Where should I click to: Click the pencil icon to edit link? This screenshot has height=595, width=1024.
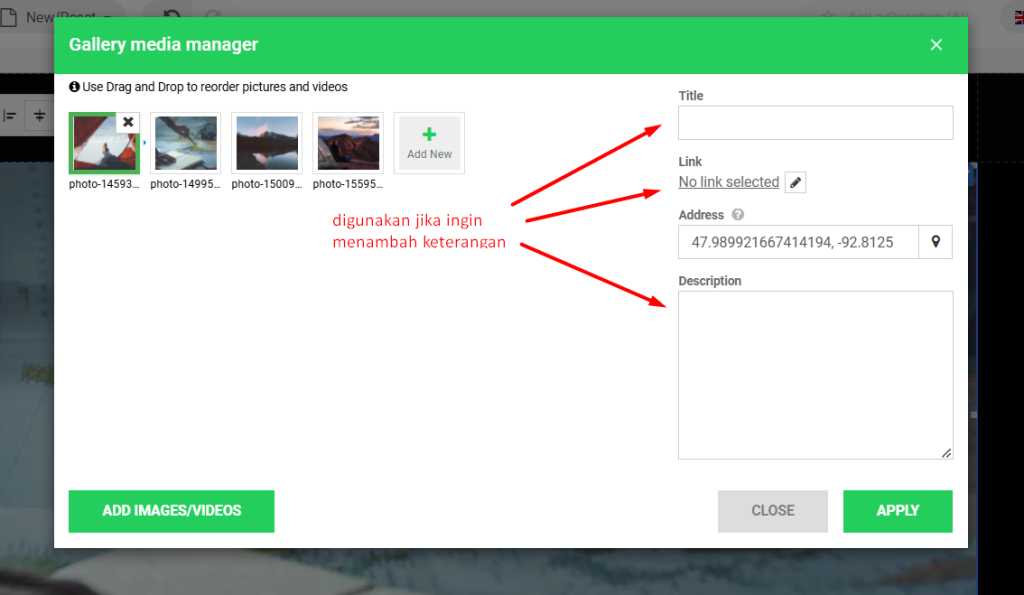[x=795, y=182]
